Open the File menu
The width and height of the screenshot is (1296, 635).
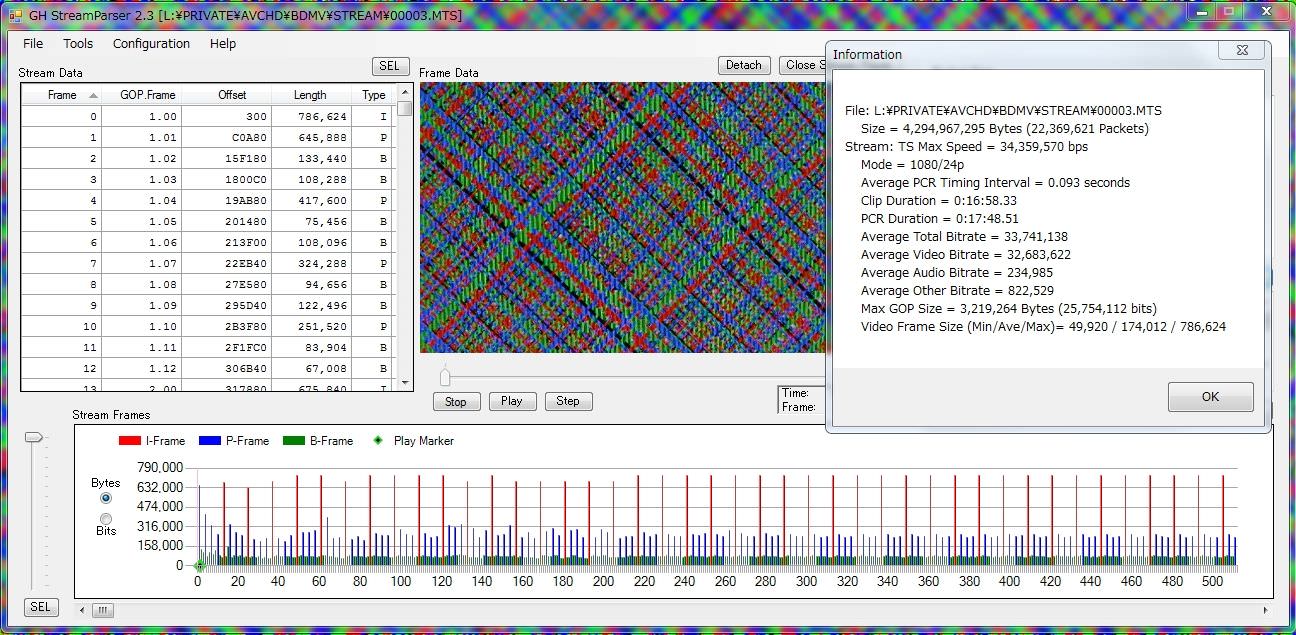pyautogui.click(x=33, y=44)
